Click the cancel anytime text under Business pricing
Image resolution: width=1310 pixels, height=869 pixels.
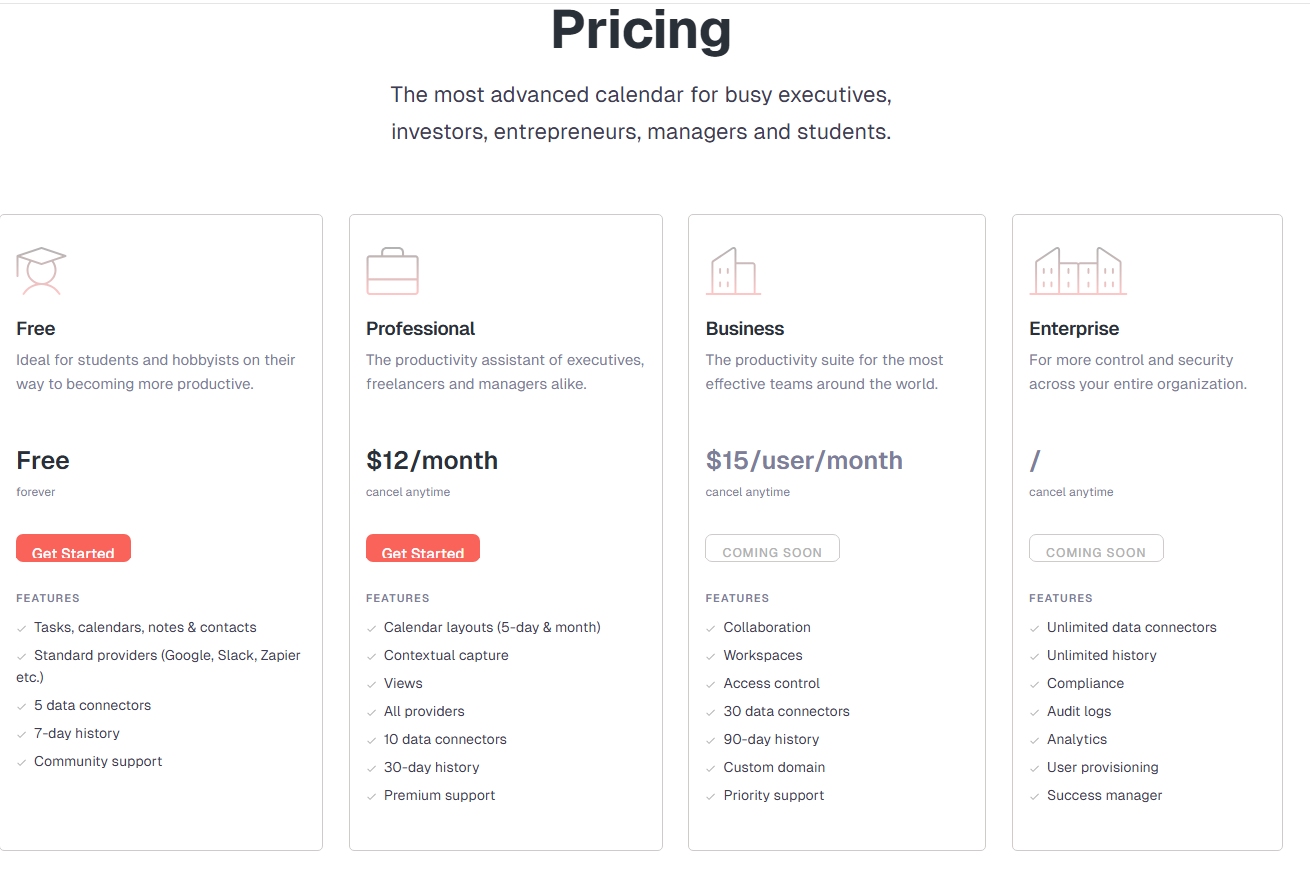748,491
